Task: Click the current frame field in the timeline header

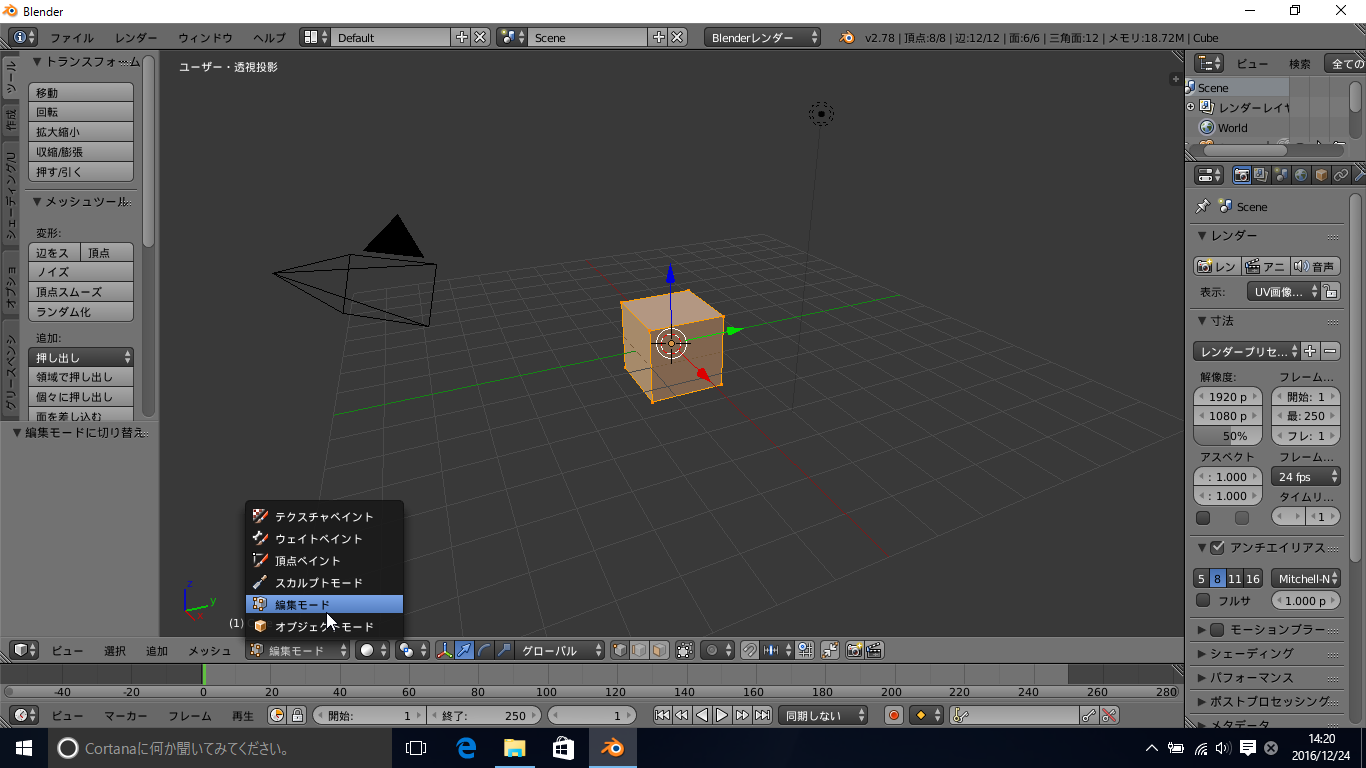Action: 591,715
